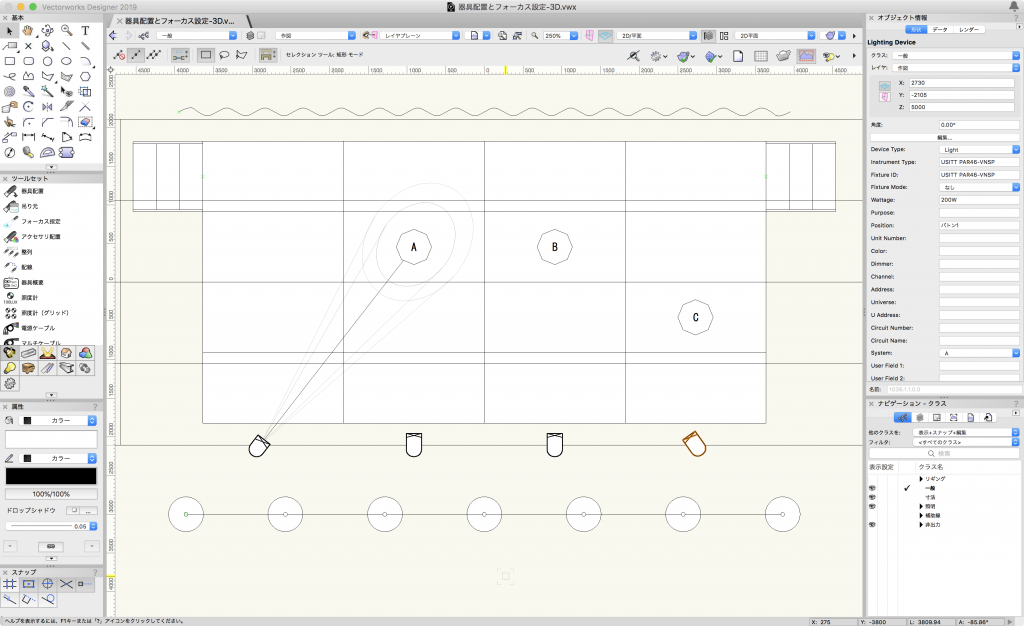The width and height of the screenshot is (1024, 626).
Task: Switch to the レンダー tab
Action: 969,29
